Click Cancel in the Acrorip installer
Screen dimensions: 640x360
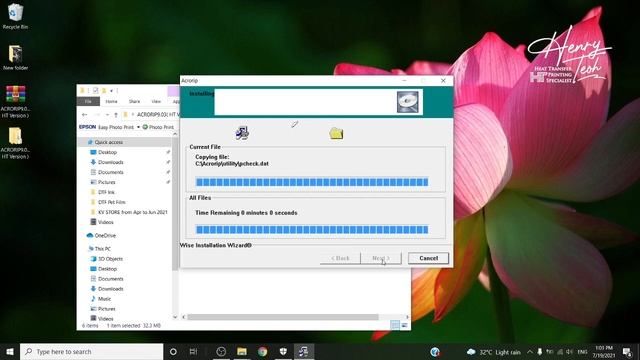428,258
